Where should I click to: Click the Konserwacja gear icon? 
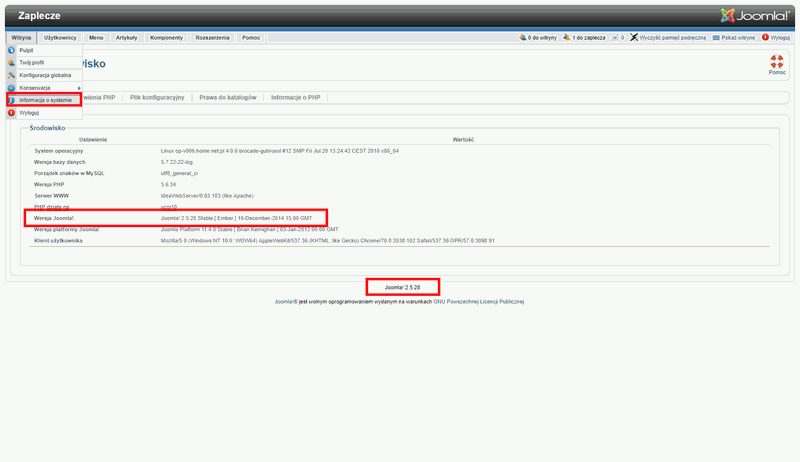coord(11,88)
